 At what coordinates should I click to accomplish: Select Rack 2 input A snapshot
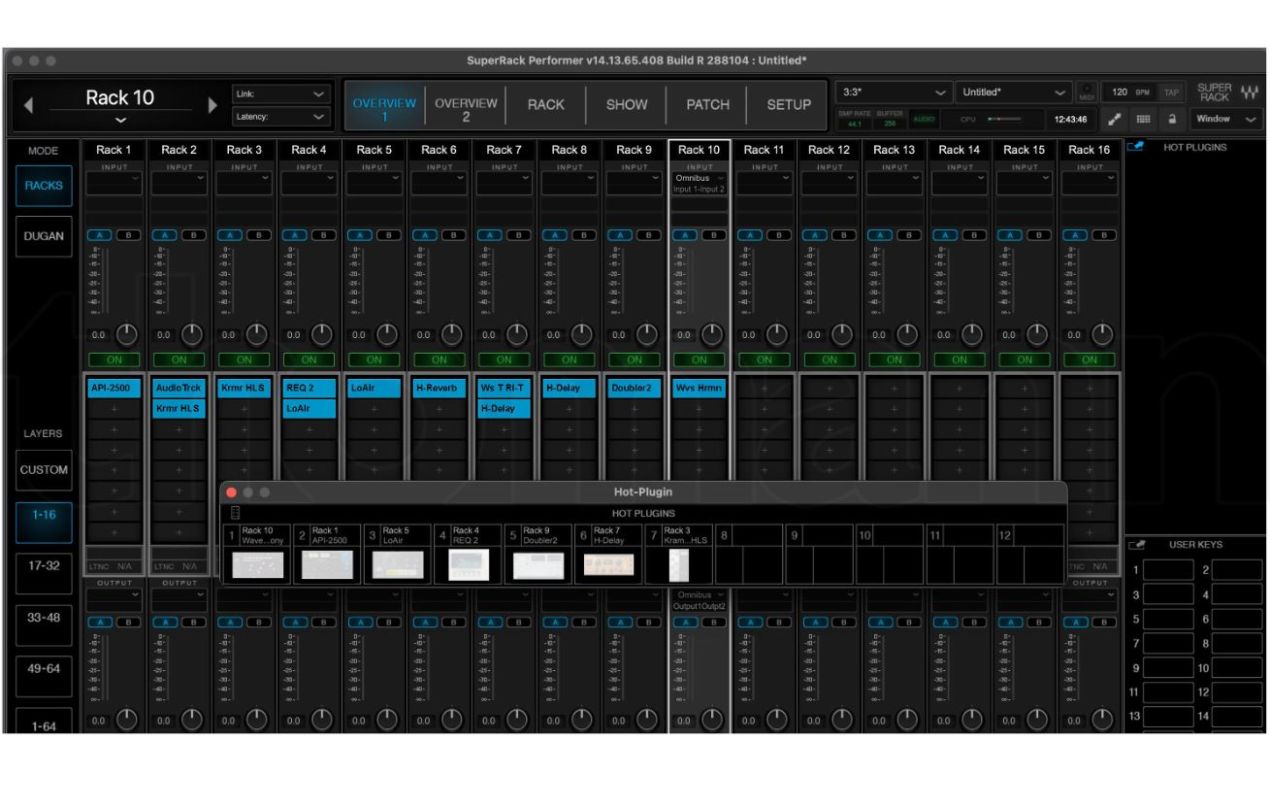coord(166,237)
